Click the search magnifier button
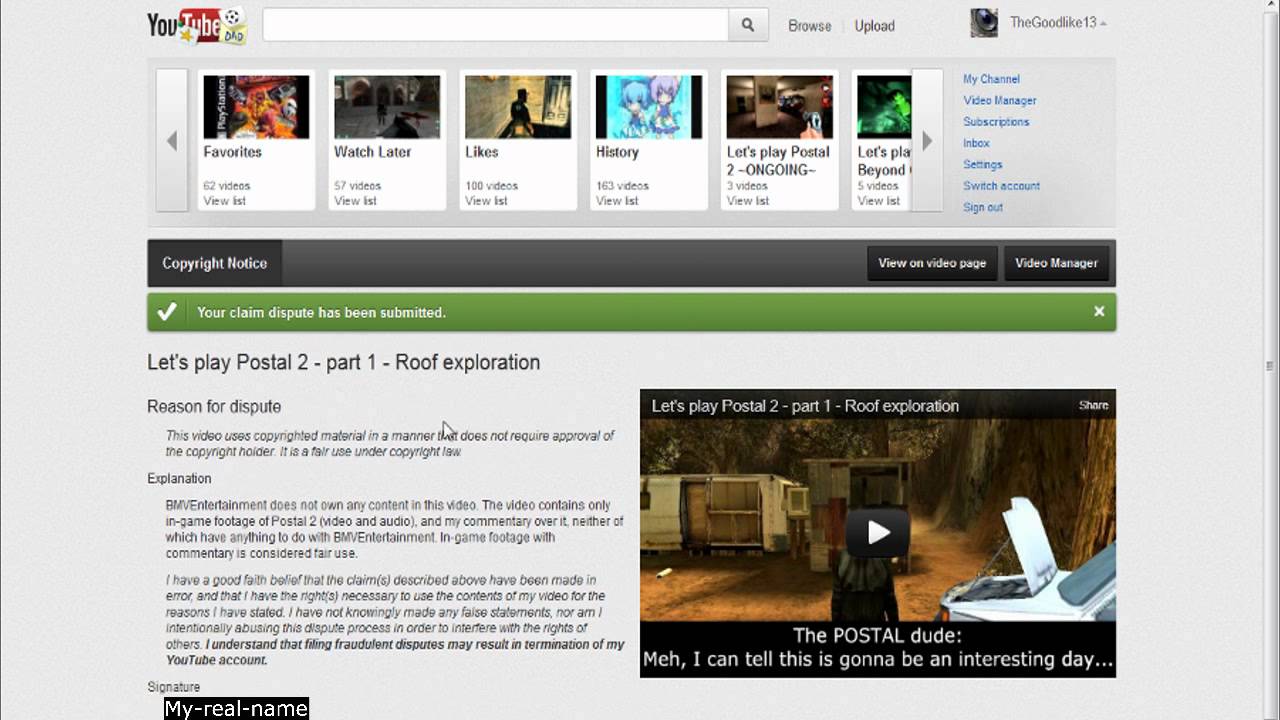The image size is (1280, 720). 748,25
